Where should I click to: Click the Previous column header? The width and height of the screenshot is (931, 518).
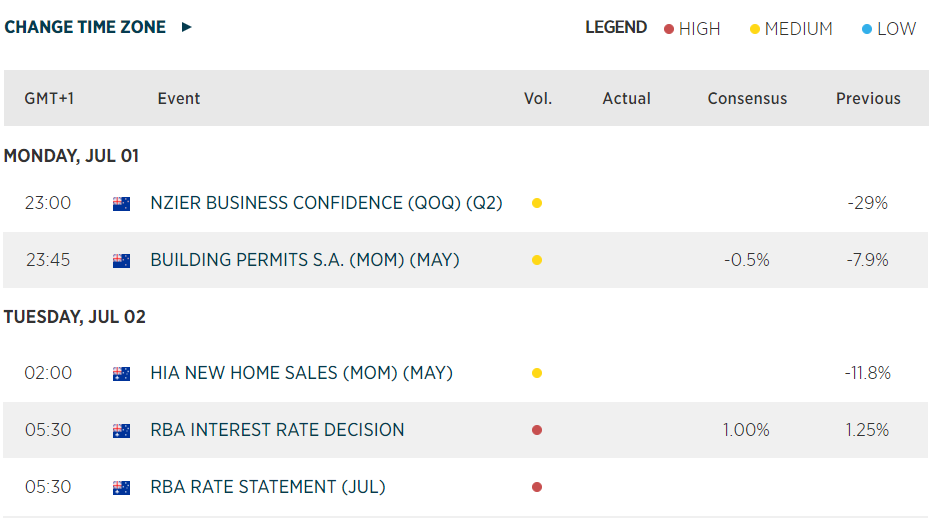pos(868,98)
